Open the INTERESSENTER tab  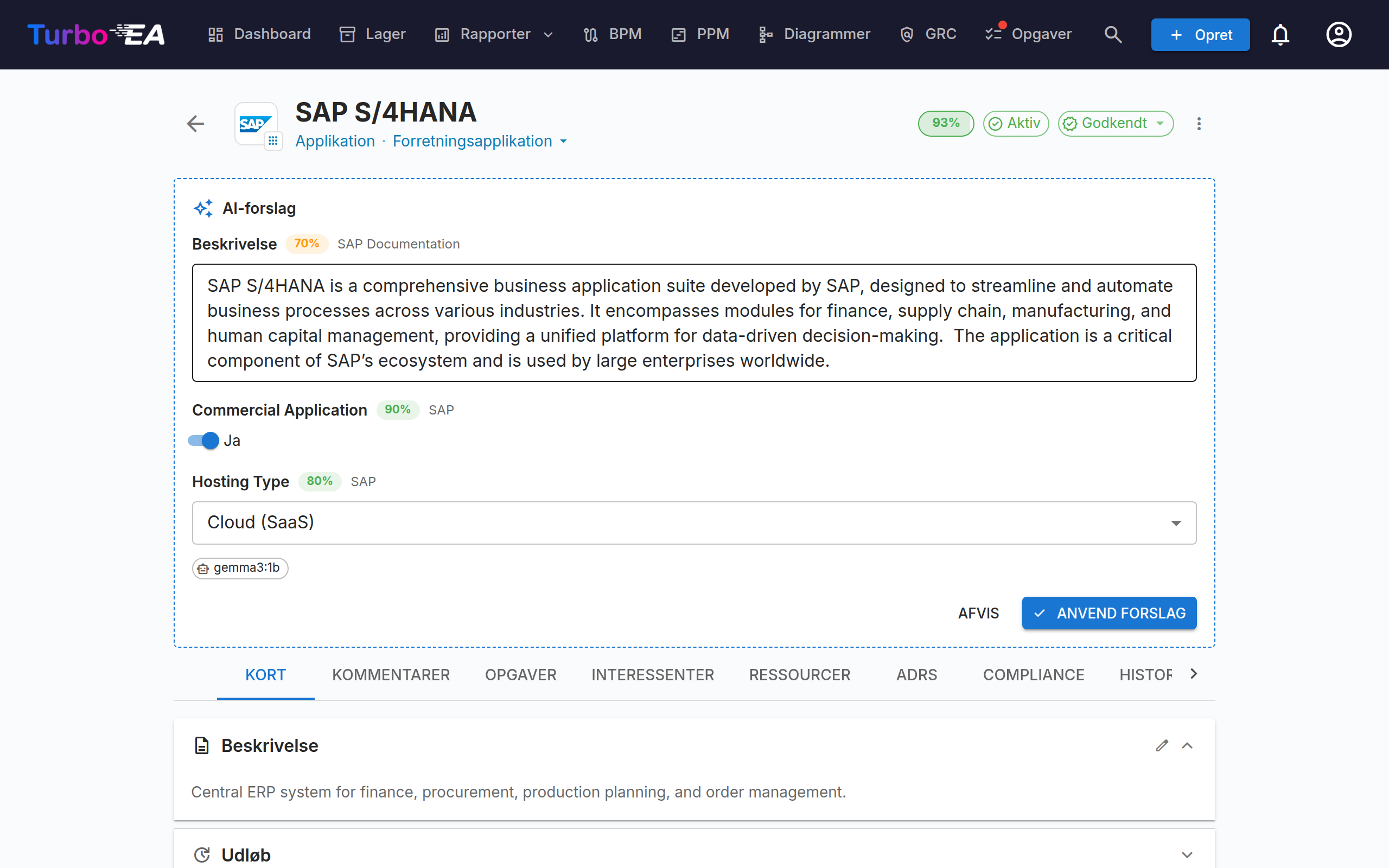point(653,674)
